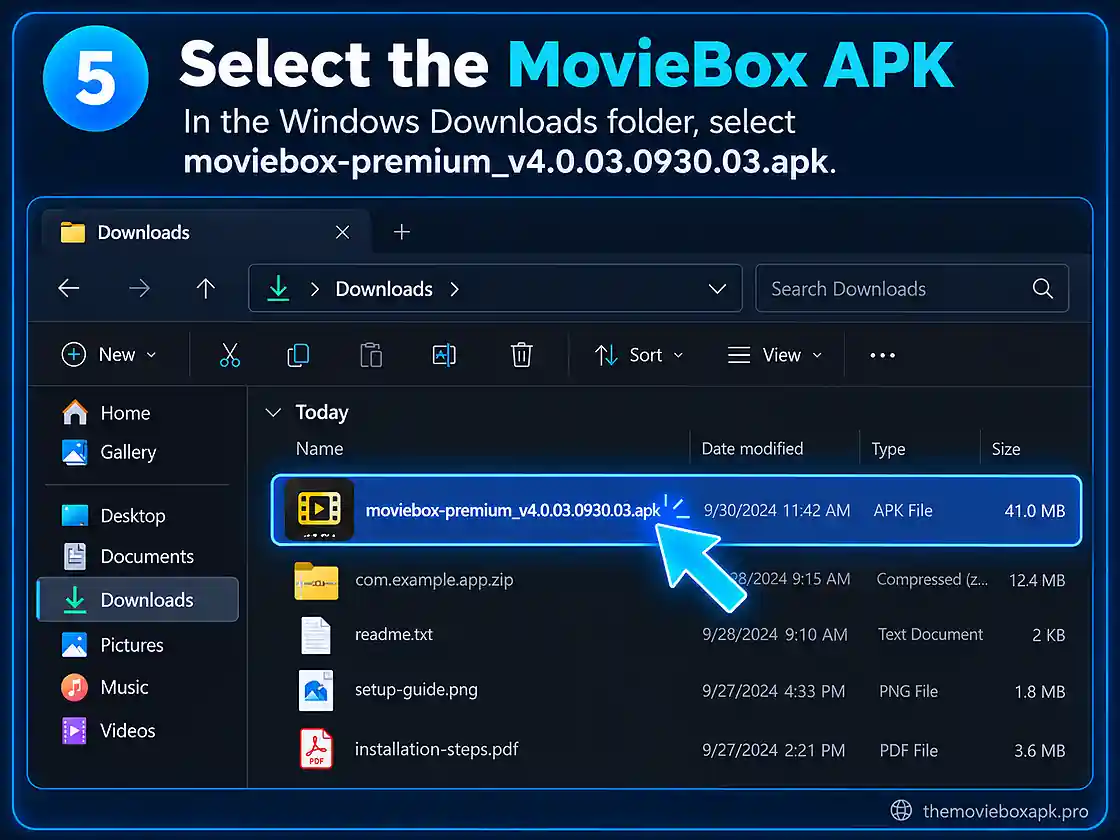Viewport: 1120px width, 840px height.
Task: Click the PDF File type cell
Action: click(x=908, y=750)
